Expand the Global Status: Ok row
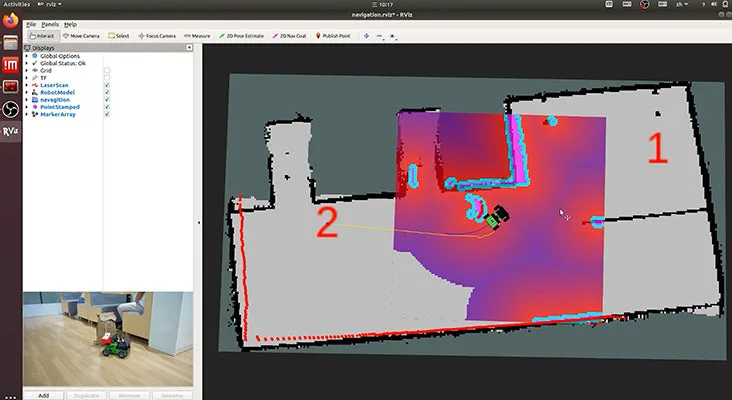The width and height of the screenshot is (732, 400). click(27, 63)
